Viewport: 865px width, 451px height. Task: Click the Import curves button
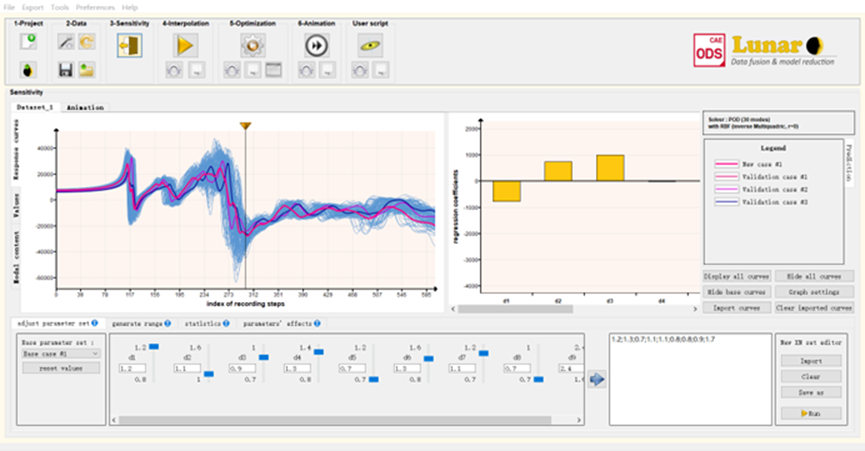tap(736, 308)
